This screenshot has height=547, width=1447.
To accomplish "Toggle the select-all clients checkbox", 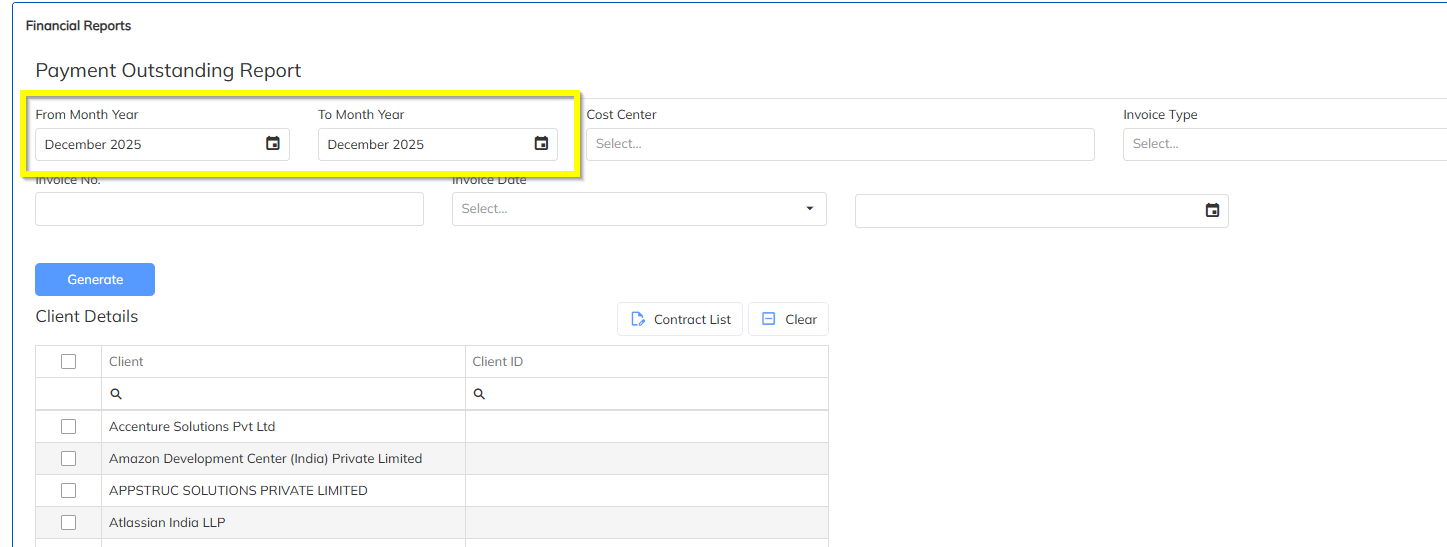I will [x=68, y=361].
